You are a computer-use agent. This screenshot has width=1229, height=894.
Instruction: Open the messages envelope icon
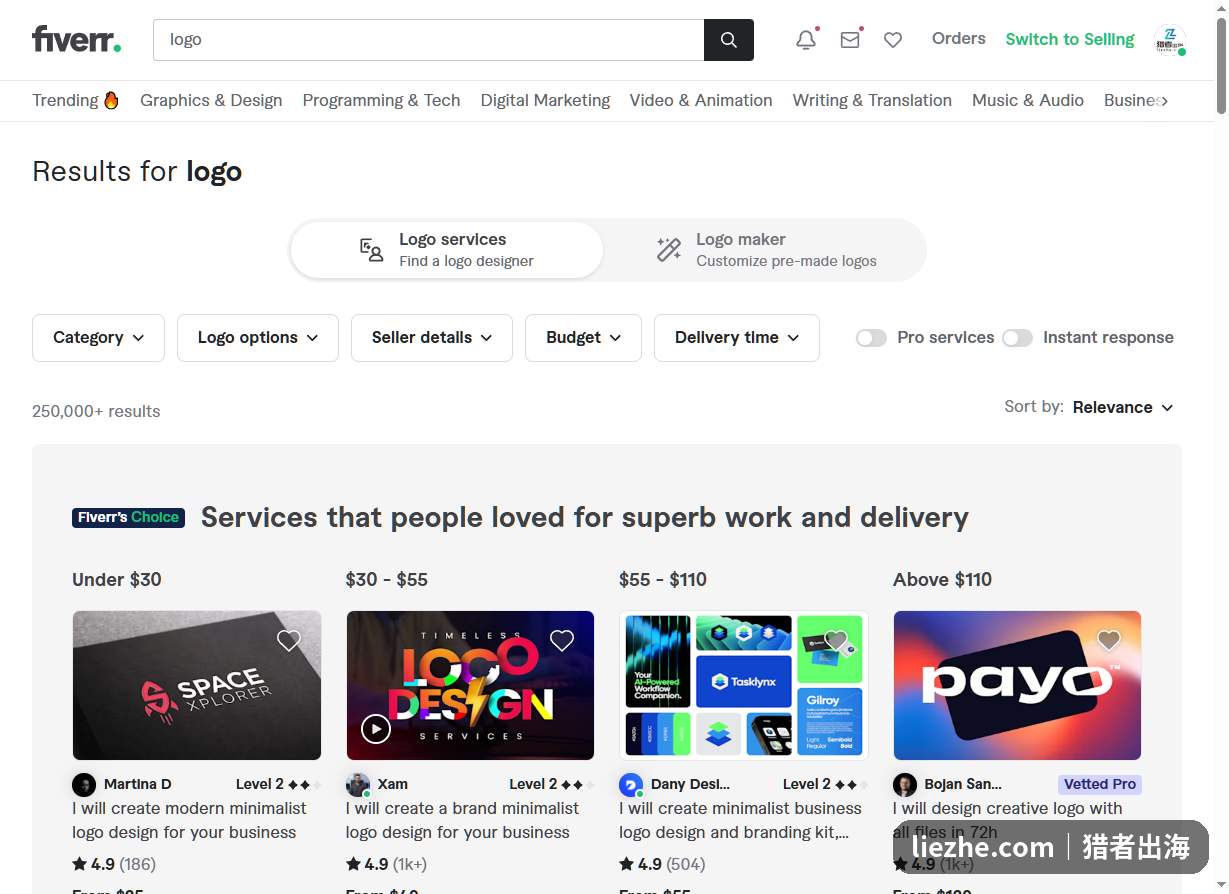point(850,40)
